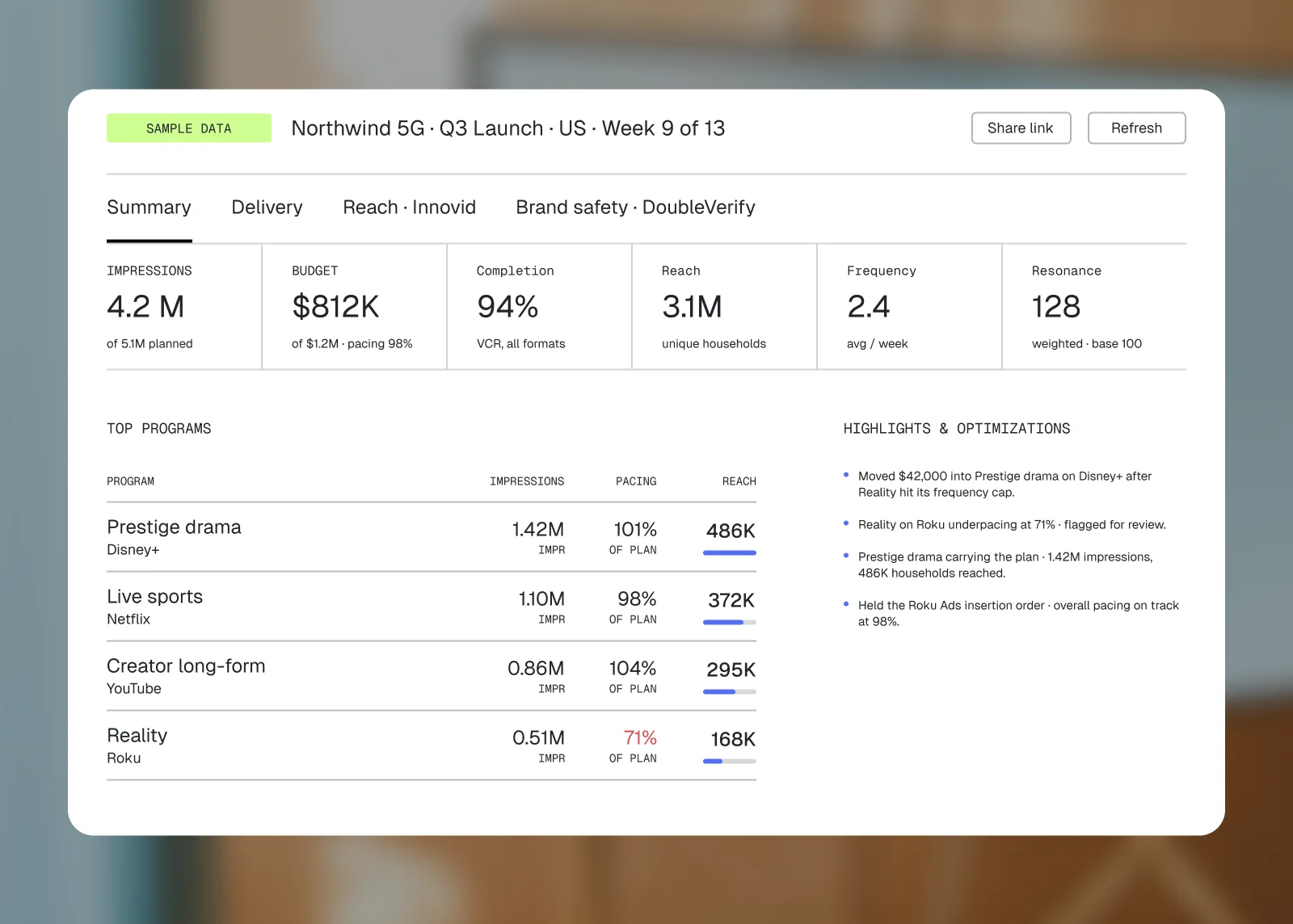Click the 0.51M impressions cell
This screenshot has width=1293, height=924.
[538, 738]
